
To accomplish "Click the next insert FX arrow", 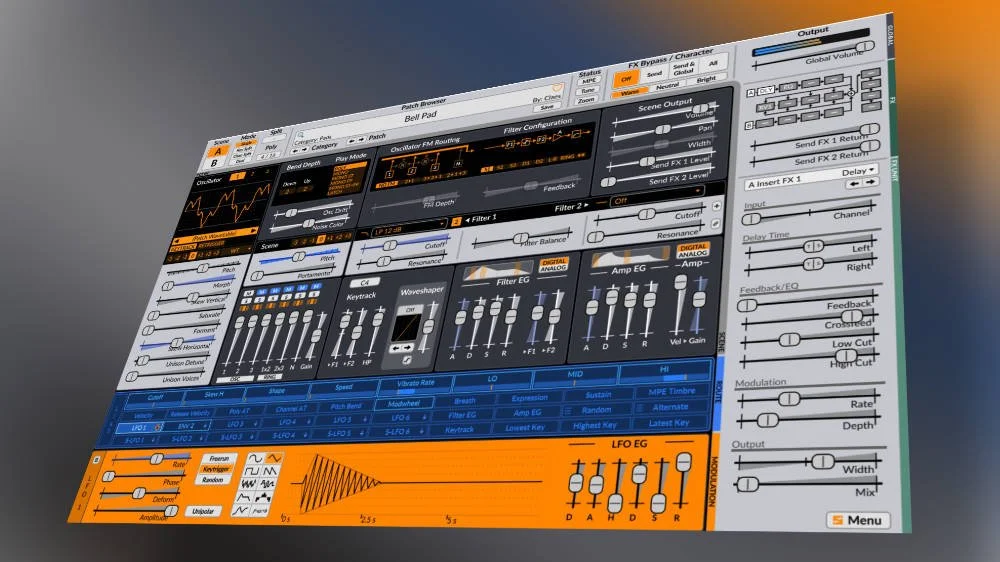I will [x=870, y=182].
